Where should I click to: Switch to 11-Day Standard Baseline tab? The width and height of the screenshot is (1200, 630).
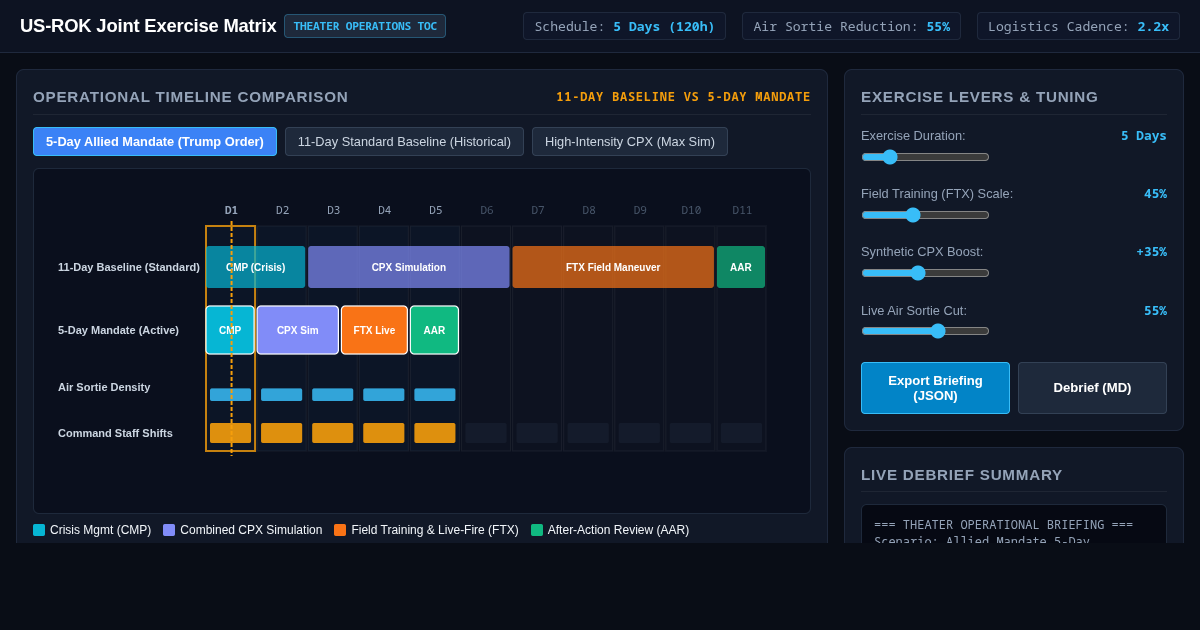[404, 141]
